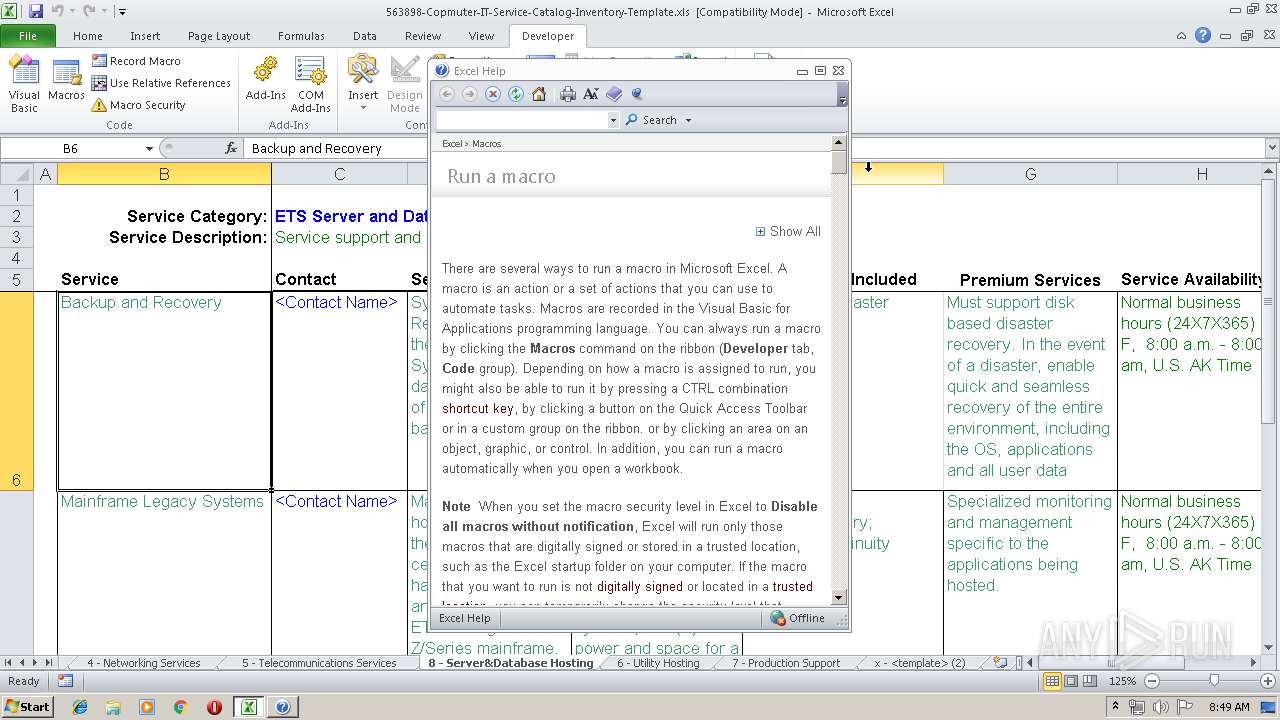
Task: Switch to the Formulas tab
Action: tap(301, 36)
